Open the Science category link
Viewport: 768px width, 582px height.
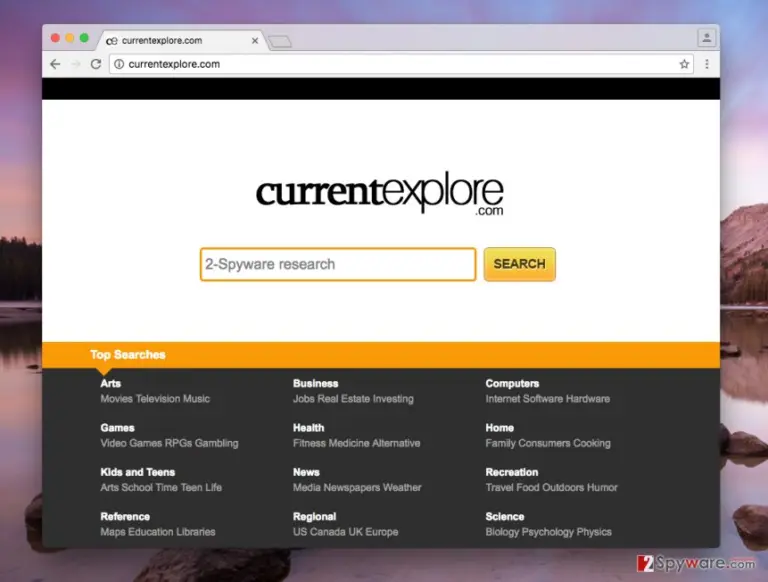tap(505, 516)
